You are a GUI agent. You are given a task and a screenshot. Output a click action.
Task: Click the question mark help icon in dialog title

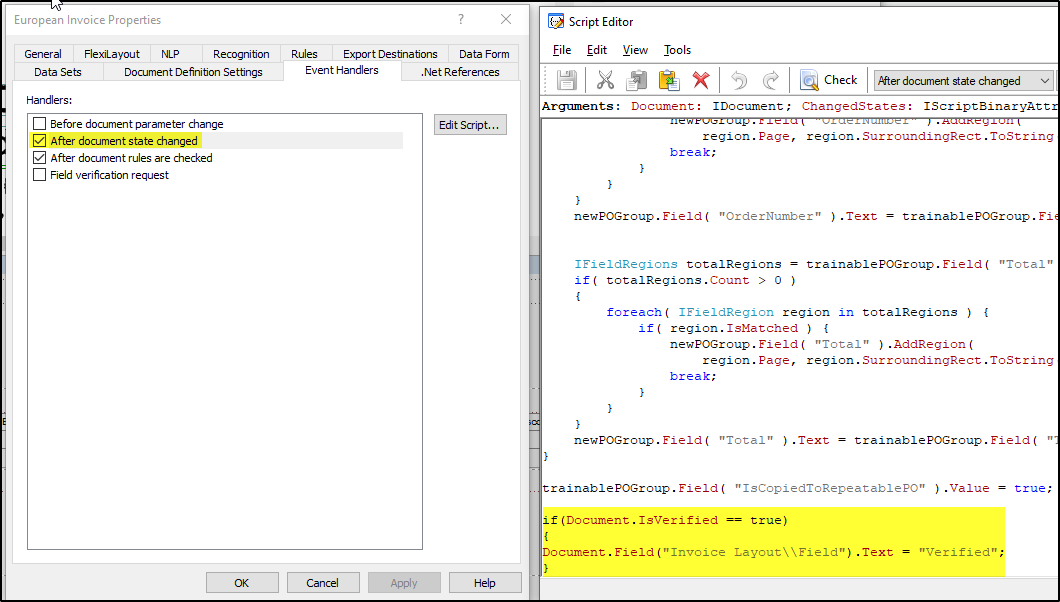pos(461,20)
